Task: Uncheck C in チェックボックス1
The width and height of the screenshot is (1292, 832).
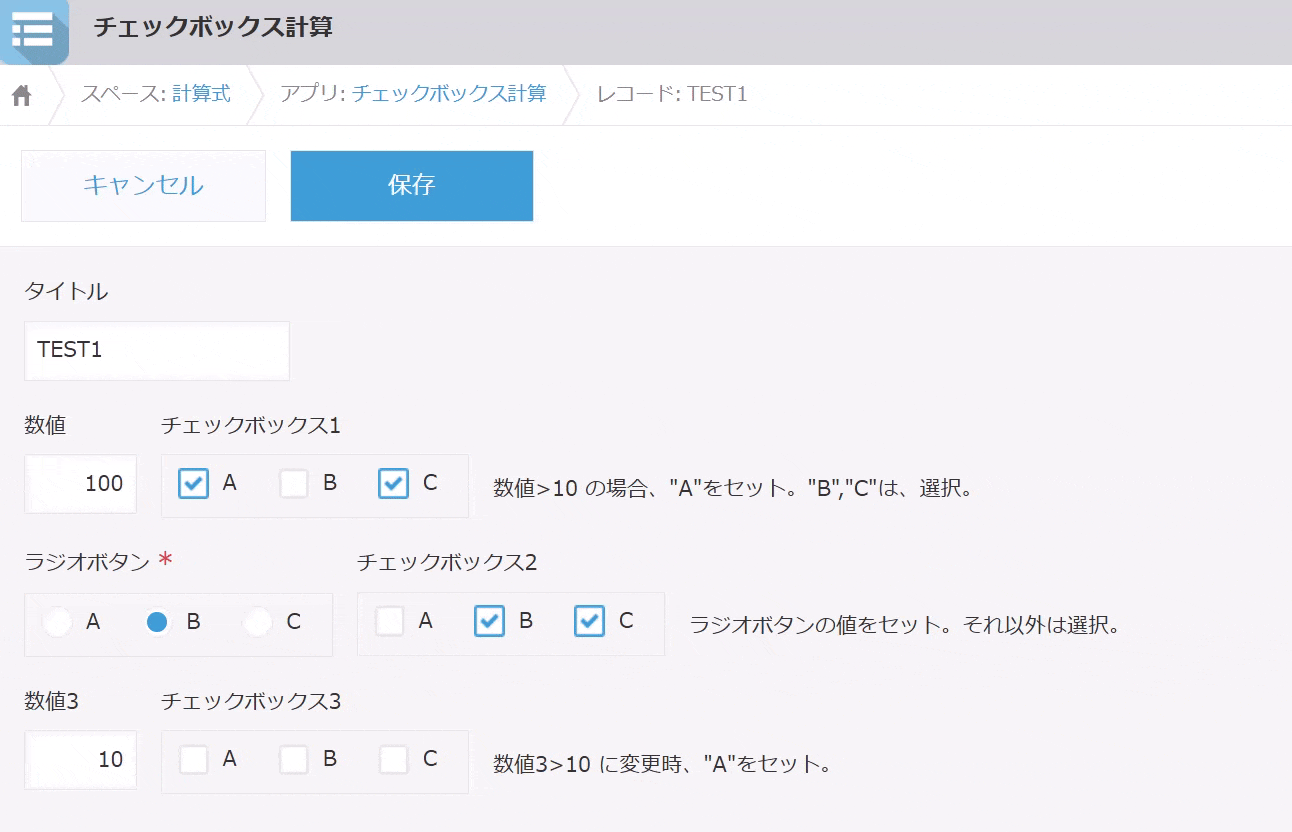Action: [394, 484]
